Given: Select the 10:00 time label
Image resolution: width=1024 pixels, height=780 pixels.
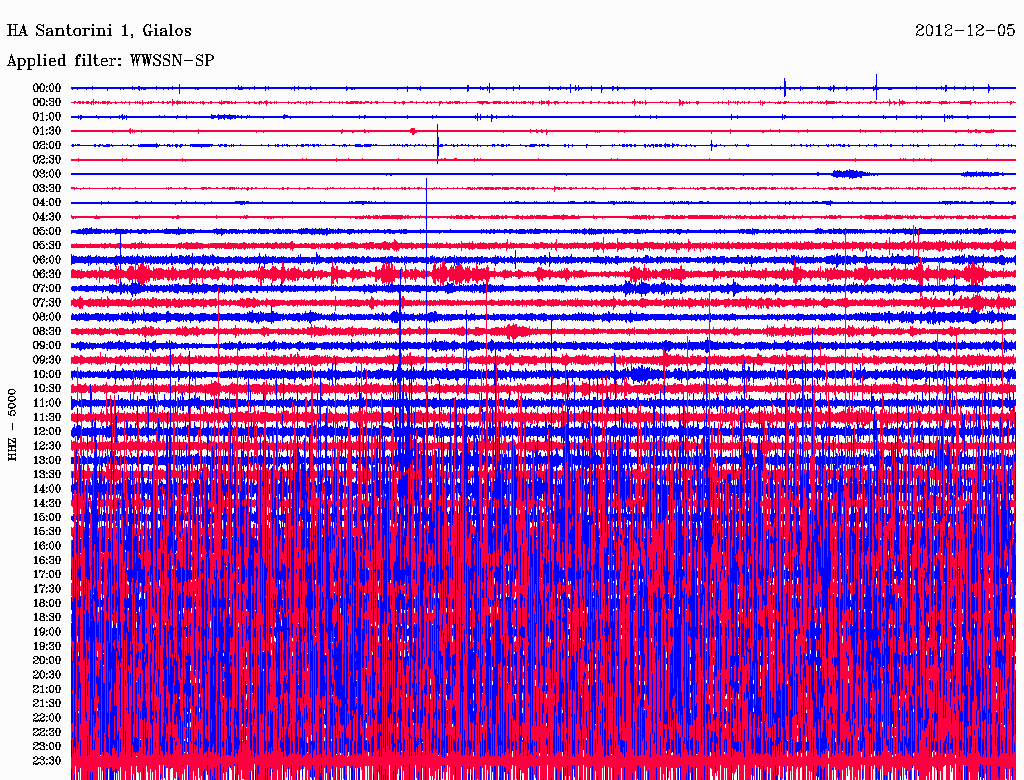Looking at the screenshot, I should tap(47, 374).
